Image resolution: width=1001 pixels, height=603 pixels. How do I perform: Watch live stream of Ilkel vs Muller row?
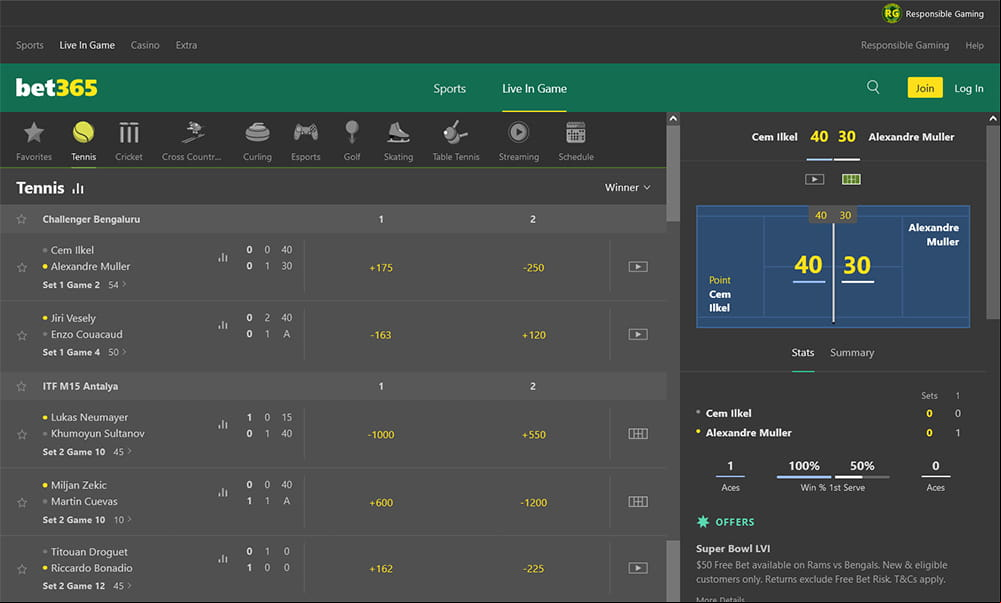pos(638,267)
